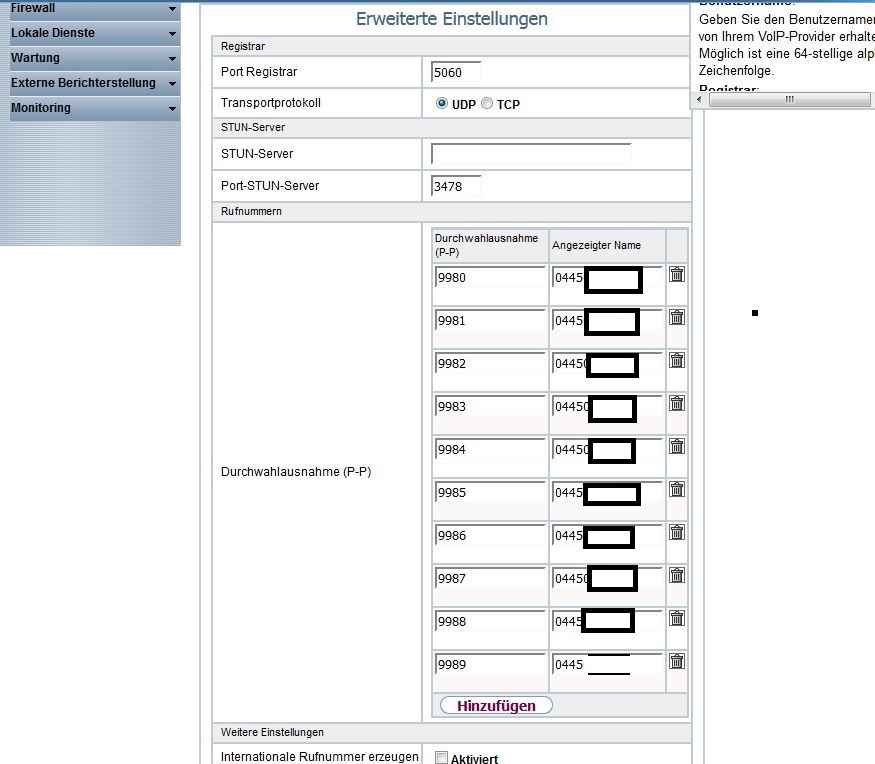Open the Monitoring sidebar menu
This screenshot has height=764, width=875.
click(95, 109)
